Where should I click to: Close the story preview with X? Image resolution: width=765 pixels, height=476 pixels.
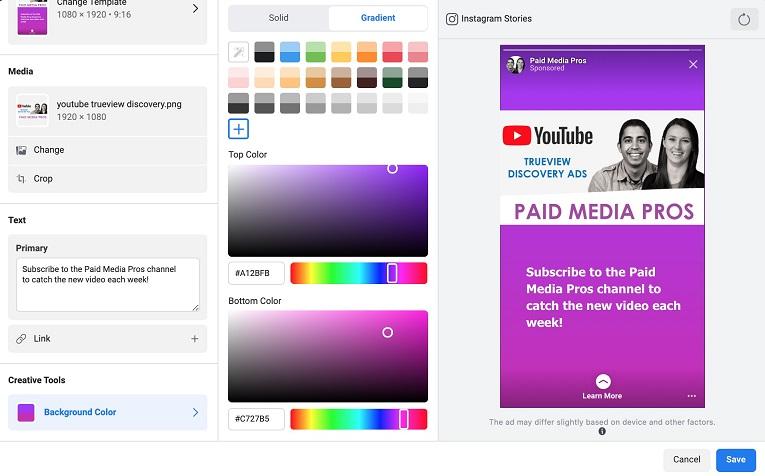pyautogui.click(x=693, y=64)
